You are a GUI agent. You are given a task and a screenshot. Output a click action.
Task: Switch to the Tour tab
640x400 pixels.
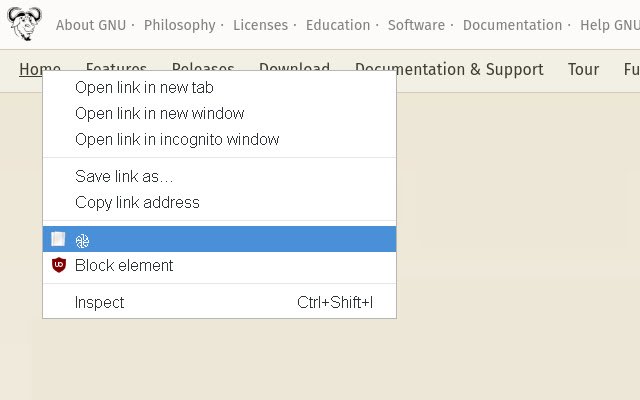click(583, 69)
